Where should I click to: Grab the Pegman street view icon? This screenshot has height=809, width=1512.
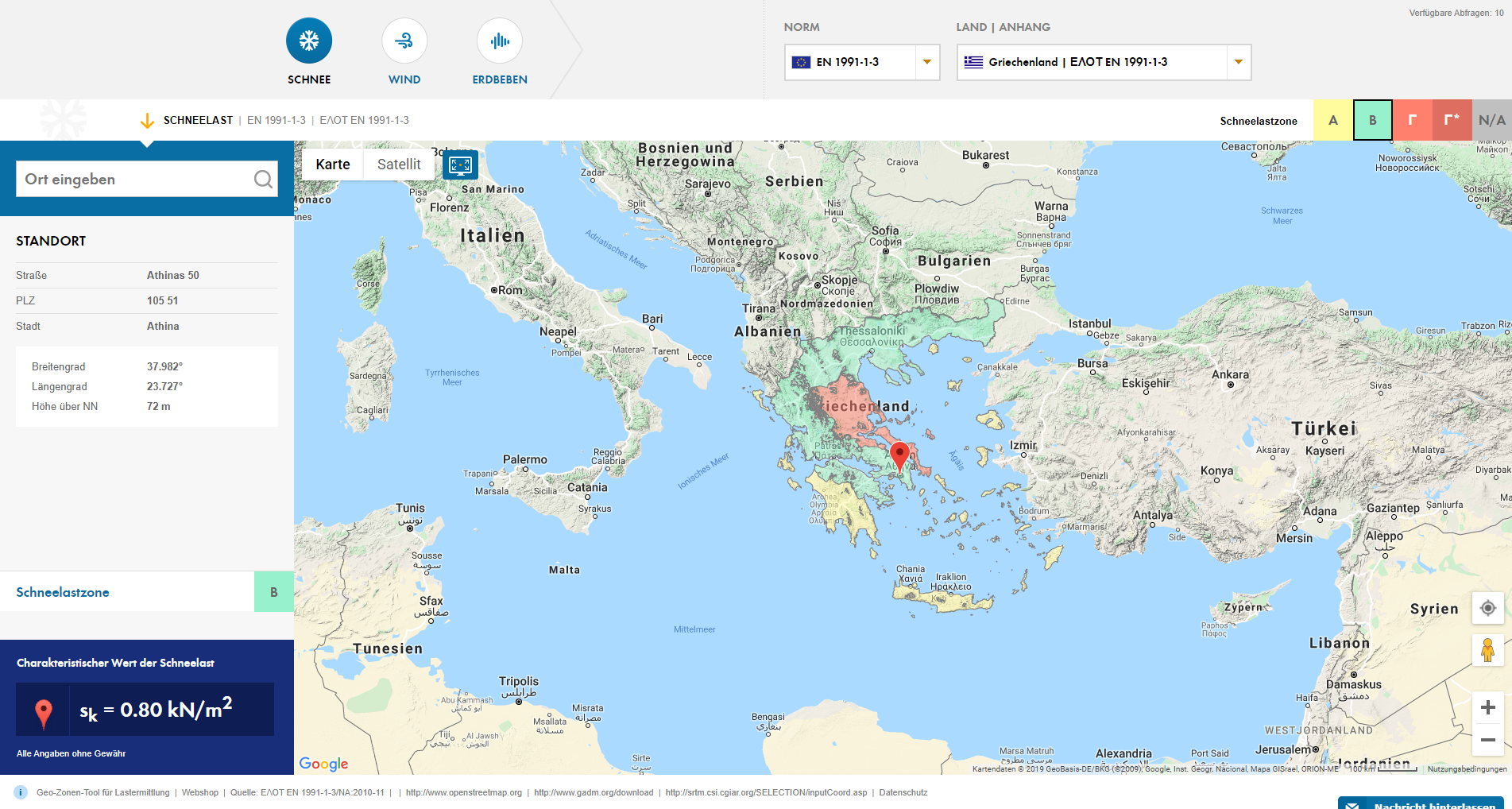pyautogui.click(x=1487, y=651)
